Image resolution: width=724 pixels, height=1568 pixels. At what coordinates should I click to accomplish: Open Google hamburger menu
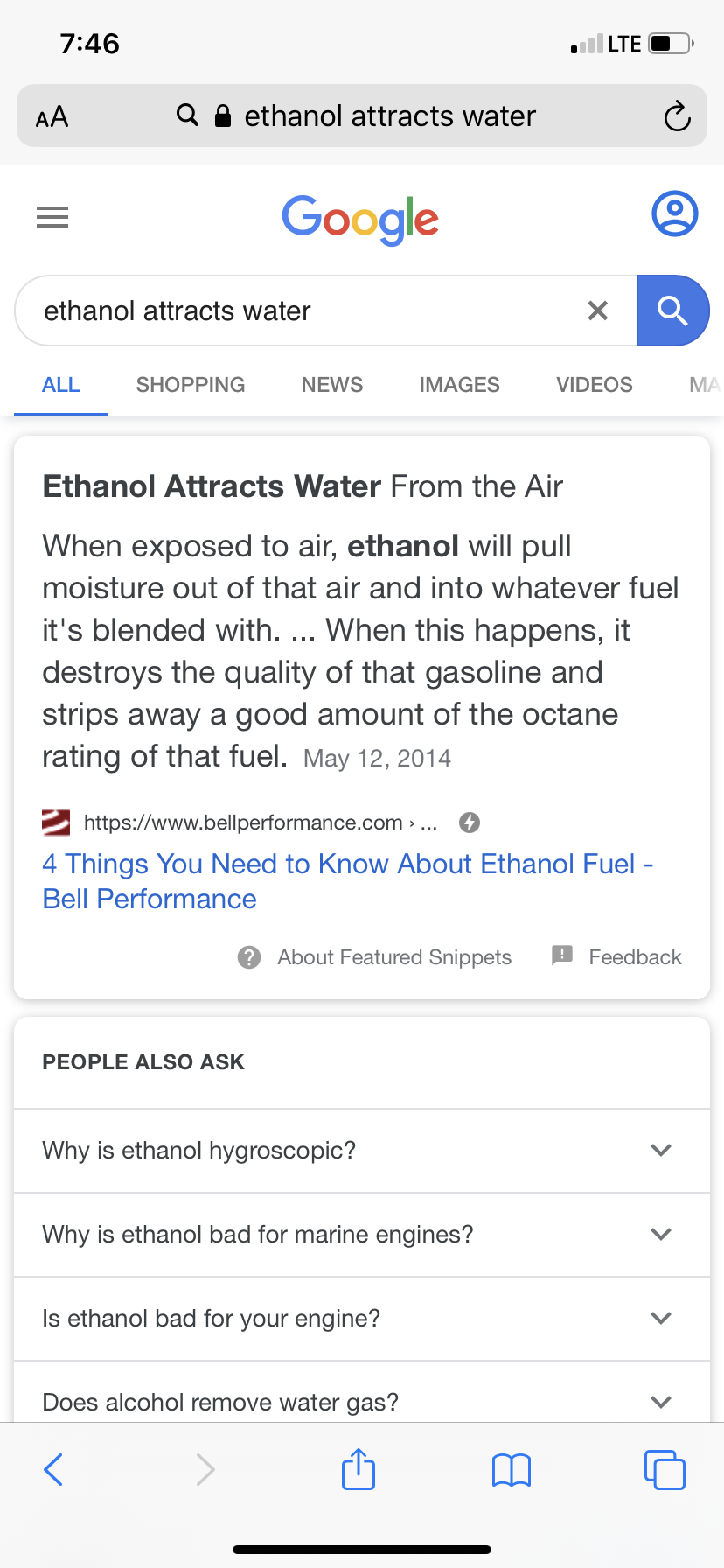[52, 216]
